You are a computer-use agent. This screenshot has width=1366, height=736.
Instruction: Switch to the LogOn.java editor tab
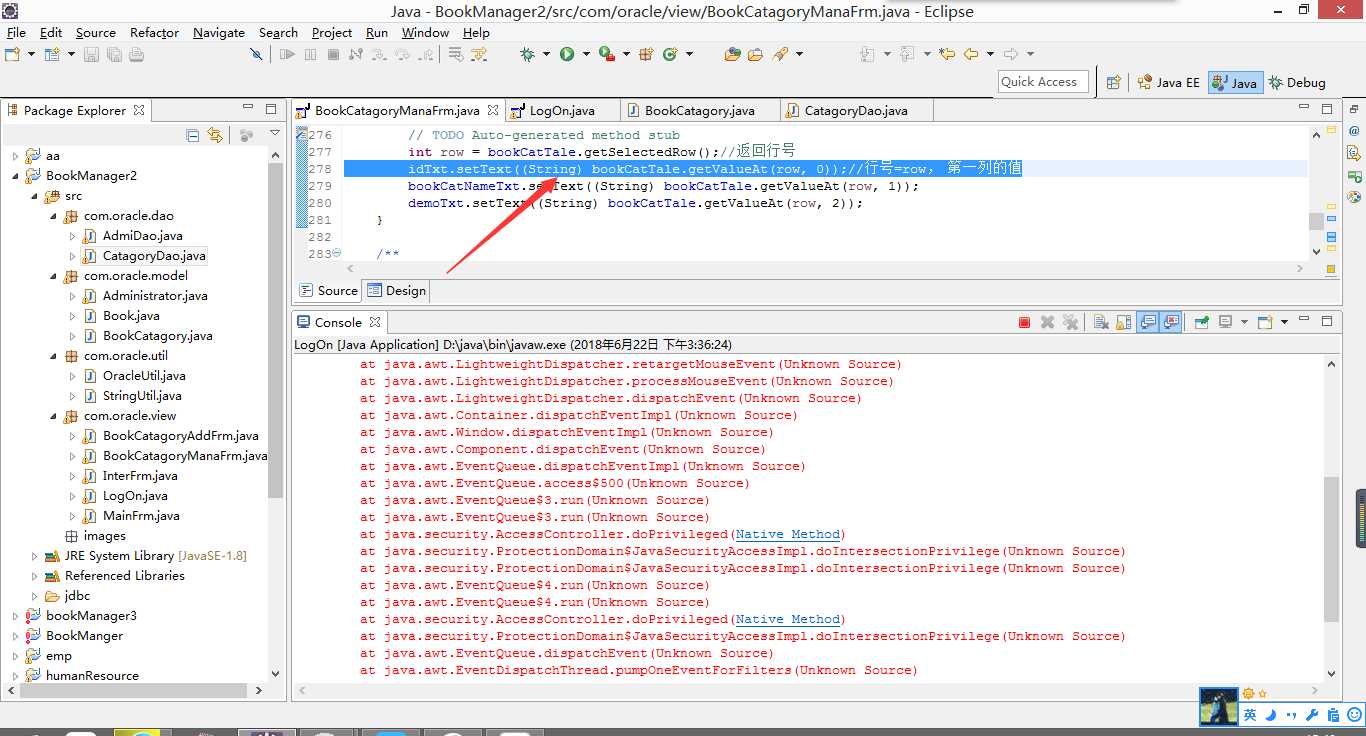561,110
